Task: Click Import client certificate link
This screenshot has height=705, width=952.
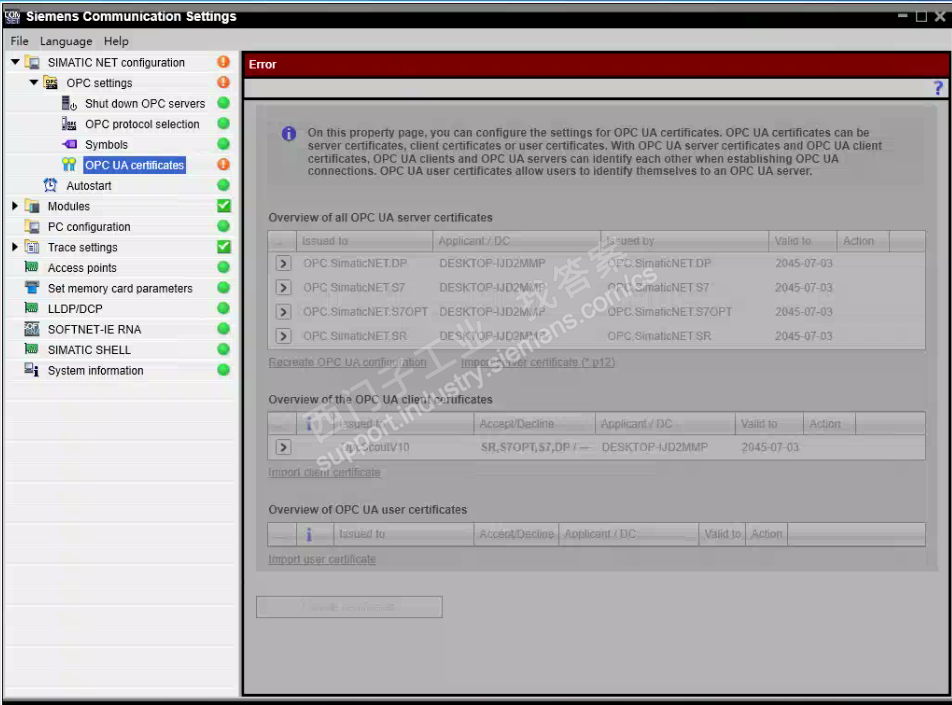Action: click(324, 472)
